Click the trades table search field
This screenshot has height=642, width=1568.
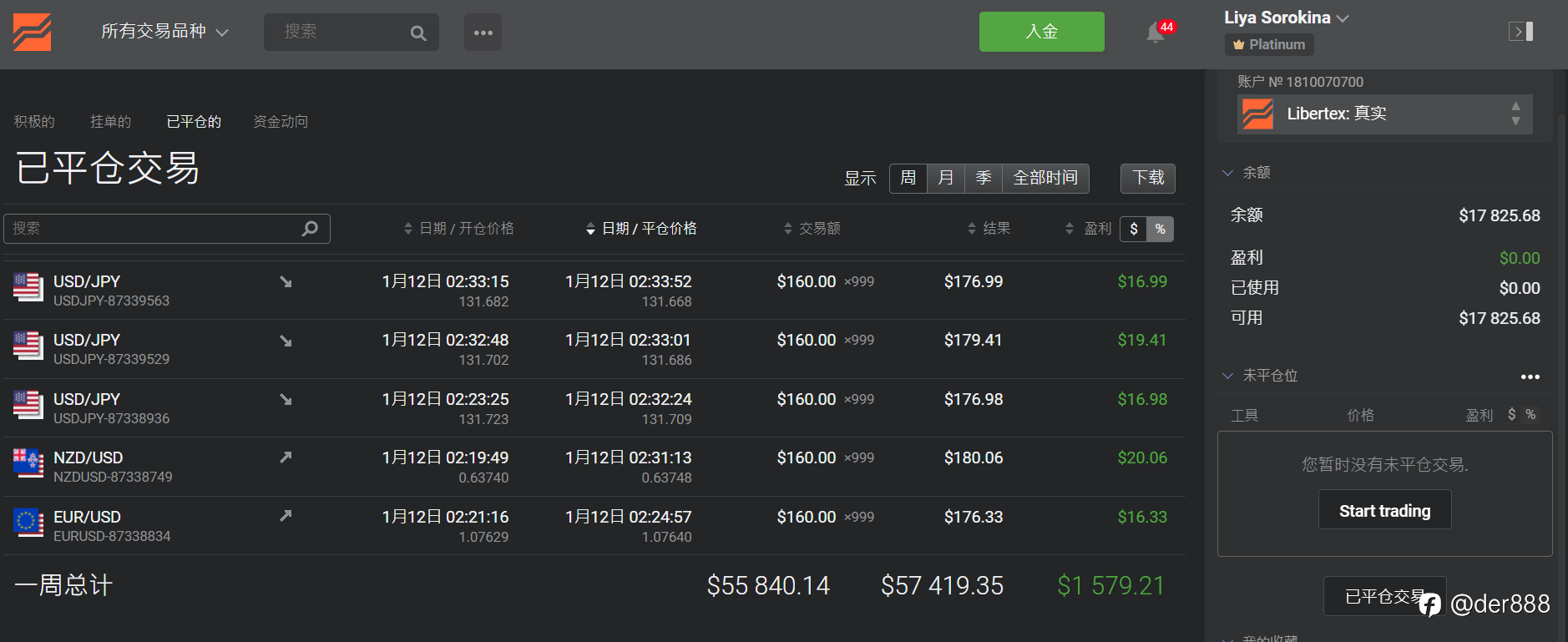154,229
